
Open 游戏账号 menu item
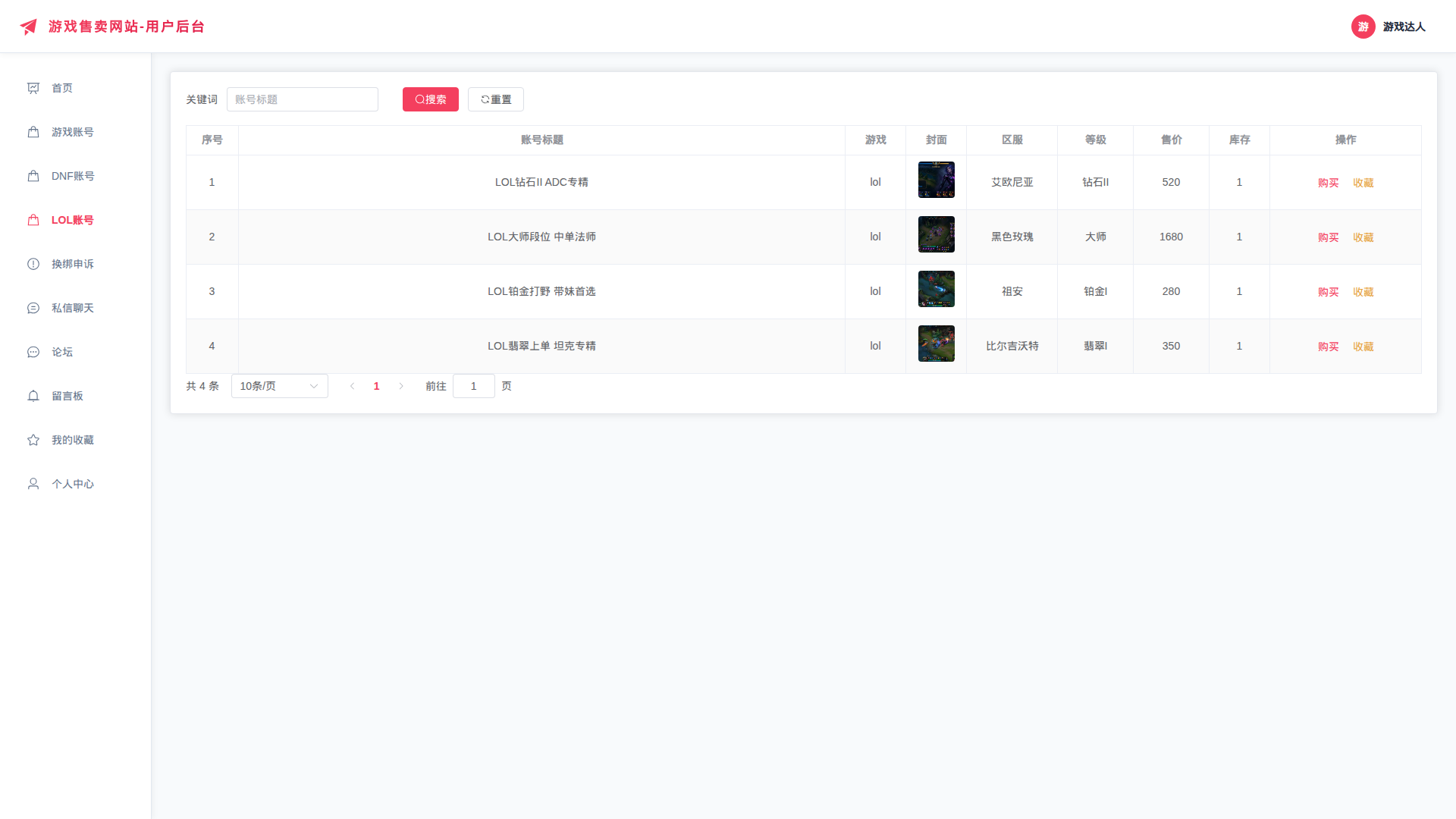point(75,132)
